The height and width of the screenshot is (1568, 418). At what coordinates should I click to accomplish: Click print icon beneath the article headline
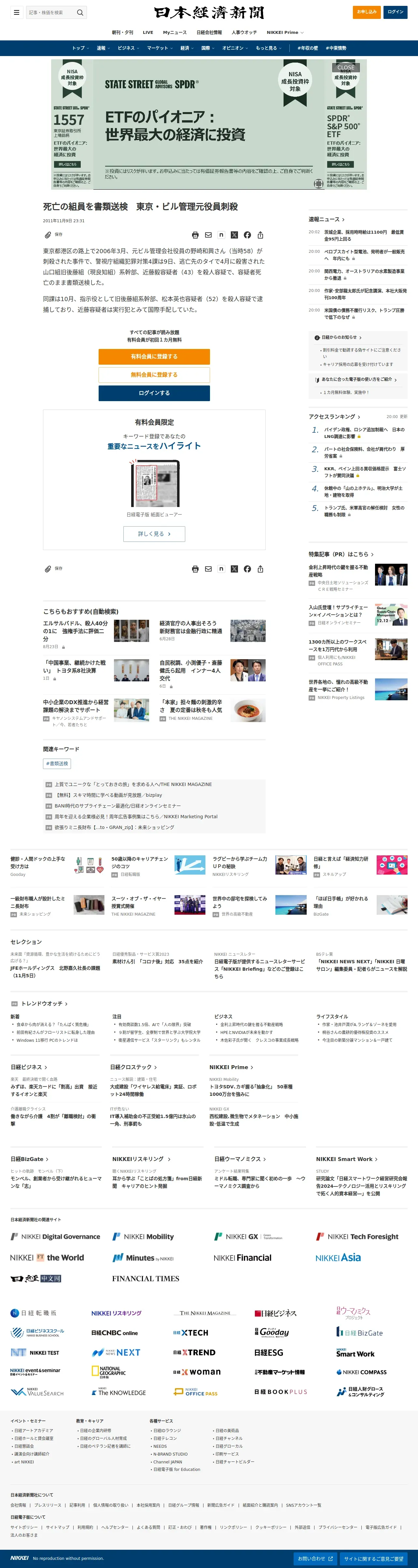coord(195,235)
